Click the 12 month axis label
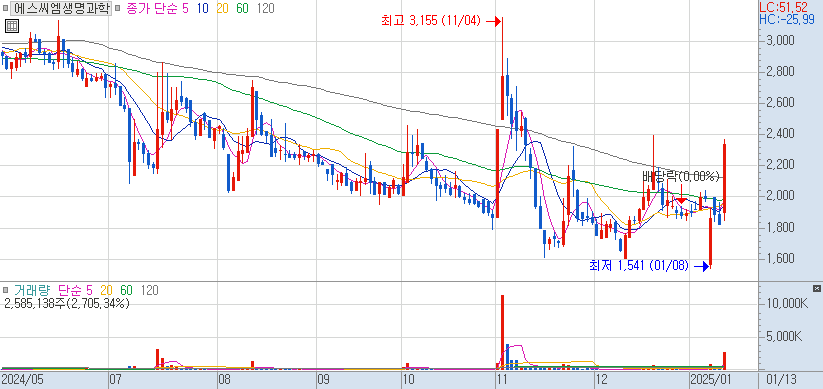Image resolution: width=823 pixels, height=389 pixels. coord(603,379)
